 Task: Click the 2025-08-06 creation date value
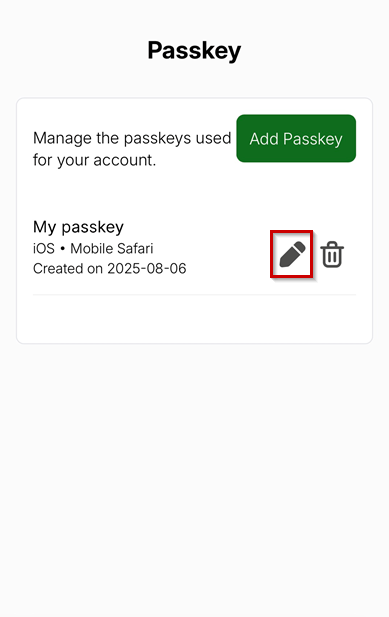tap(147, 268)
